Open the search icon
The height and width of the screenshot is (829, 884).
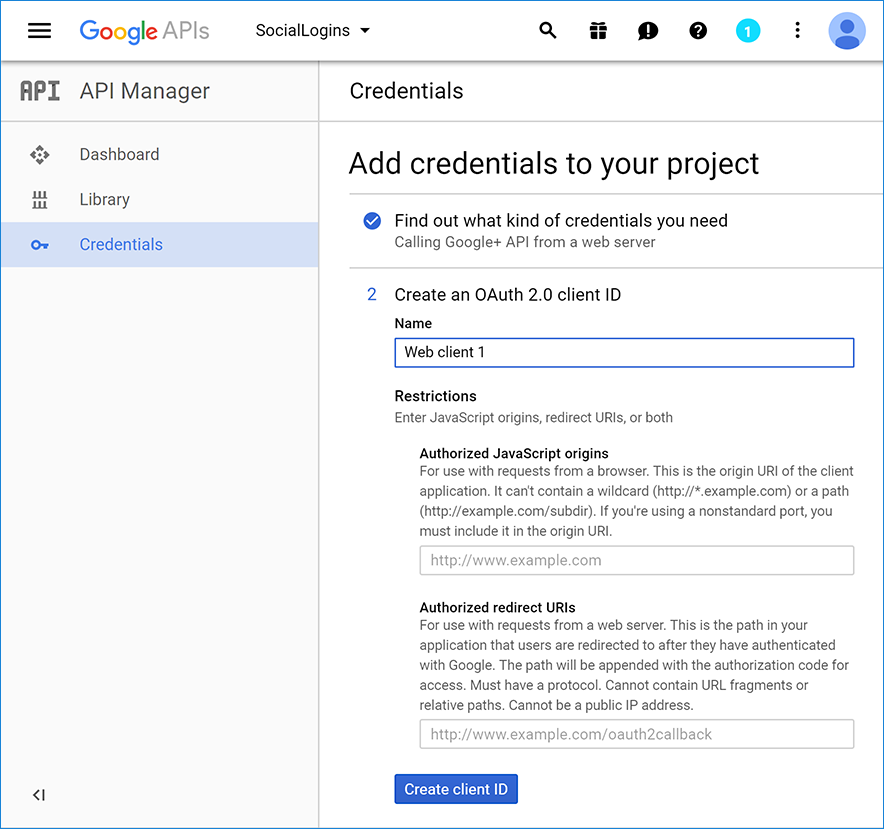[x=547, y=31]
